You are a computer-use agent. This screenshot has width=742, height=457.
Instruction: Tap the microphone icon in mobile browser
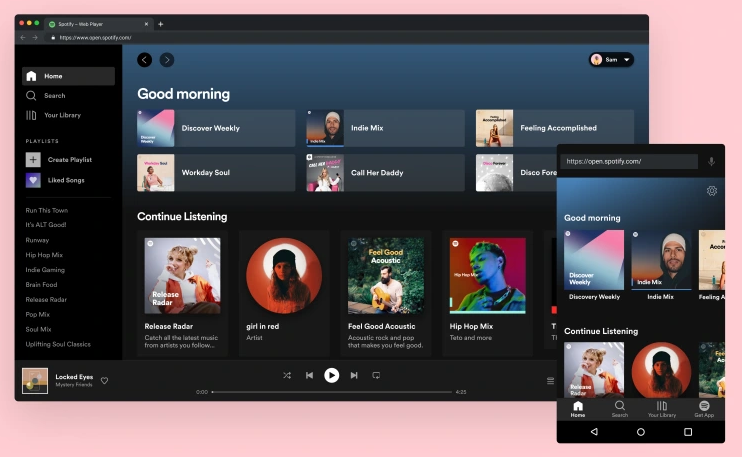[711, 161]
